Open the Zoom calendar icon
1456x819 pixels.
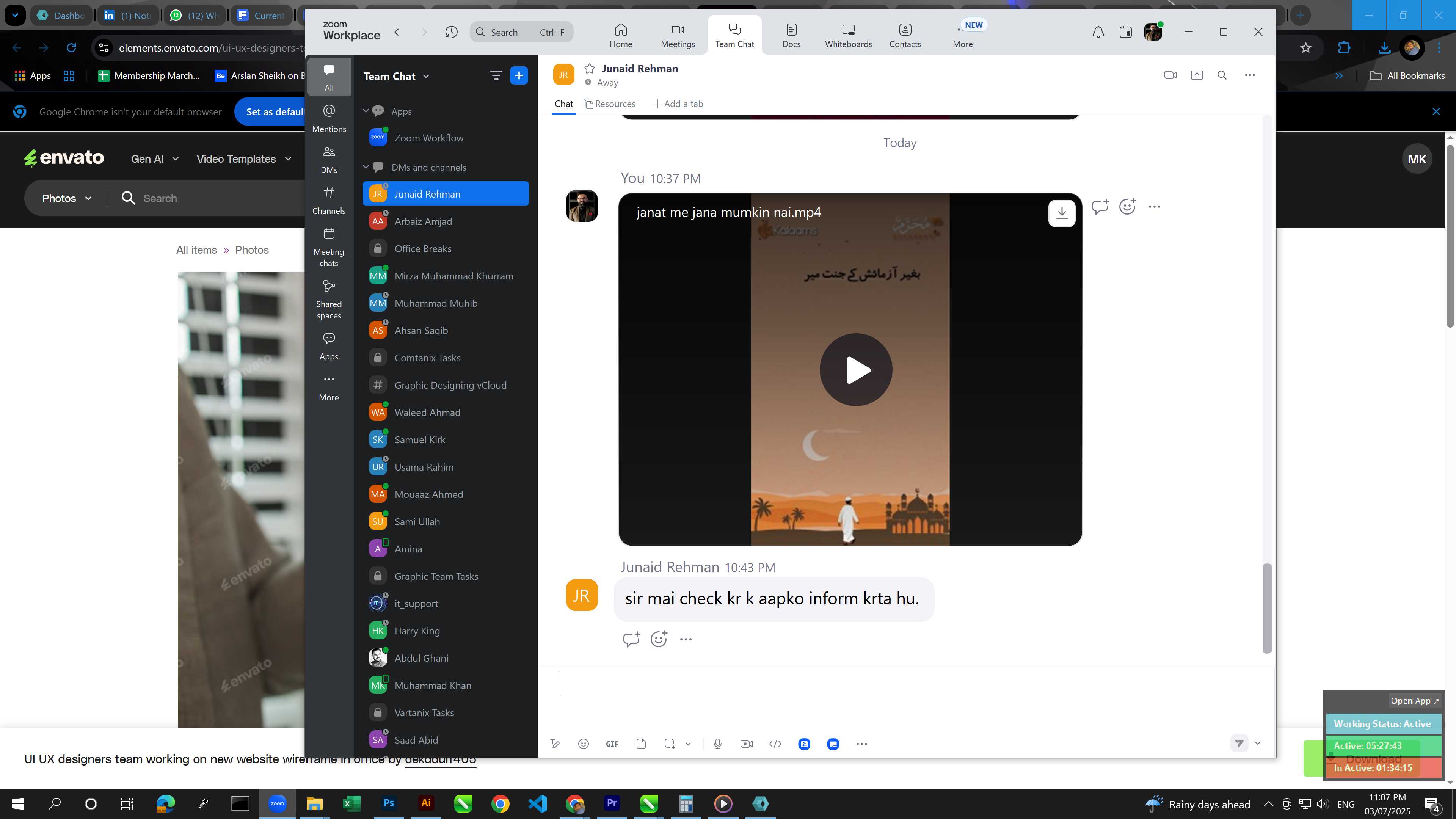click(1125, 32)
